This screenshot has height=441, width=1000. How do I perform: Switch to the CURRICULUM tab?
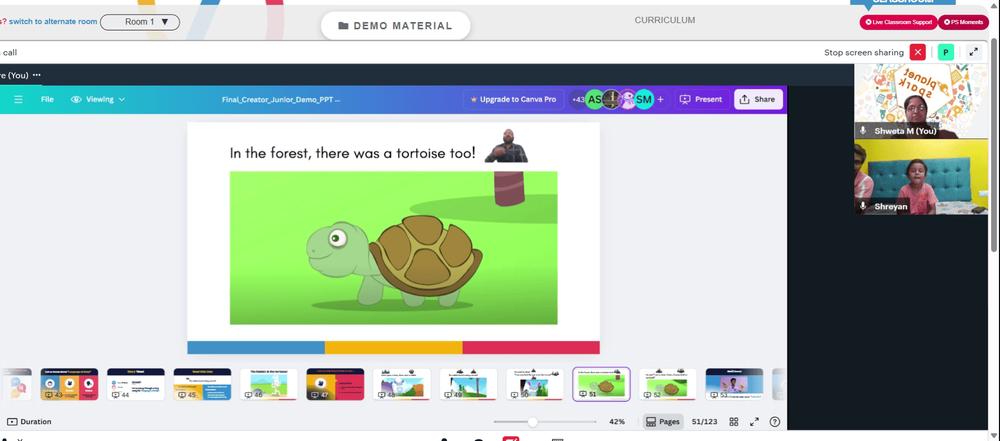[665, 20]
